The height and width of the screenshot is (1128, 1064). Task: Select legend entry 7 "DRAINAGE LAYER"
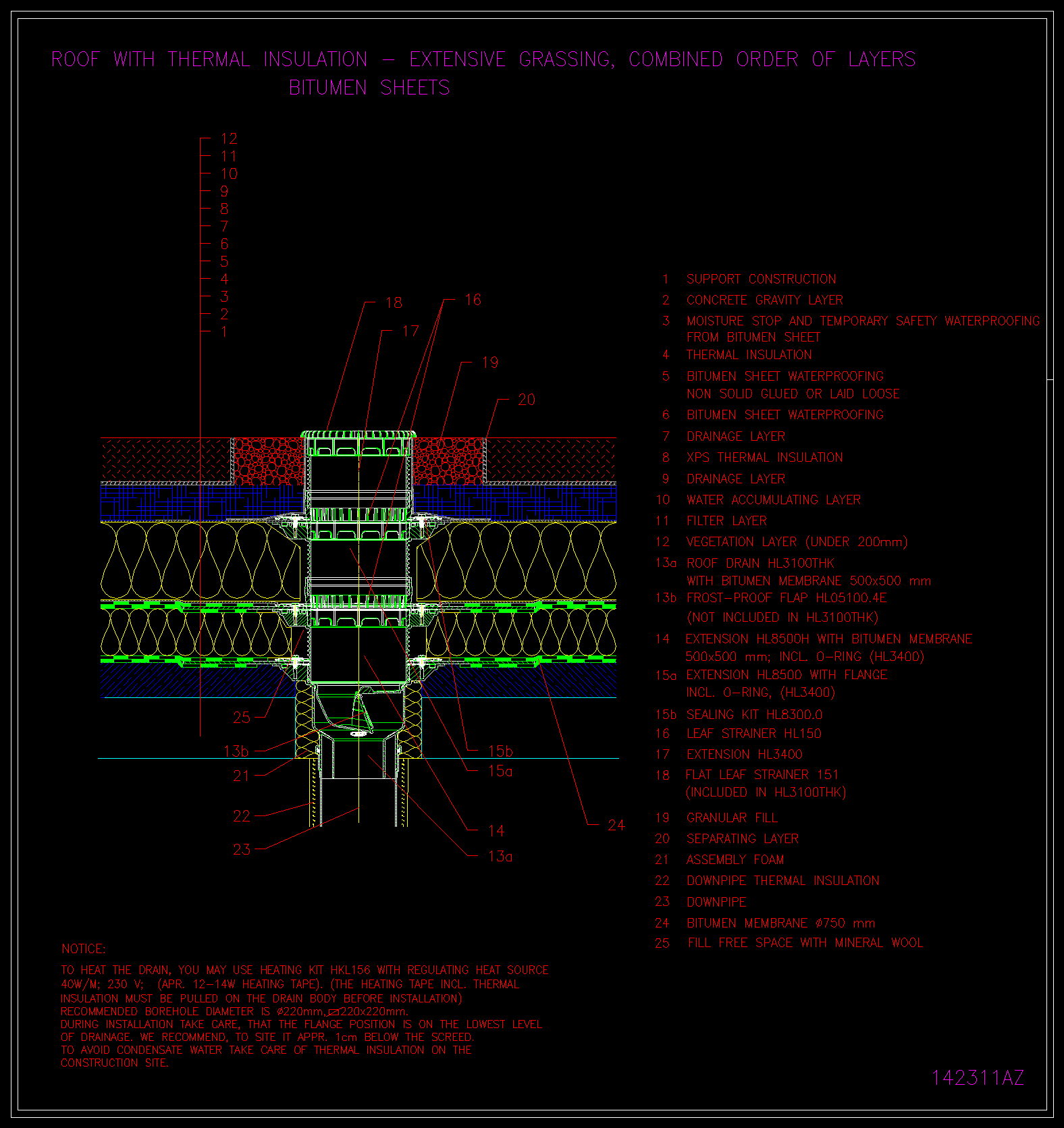click(x=736, y=436)
